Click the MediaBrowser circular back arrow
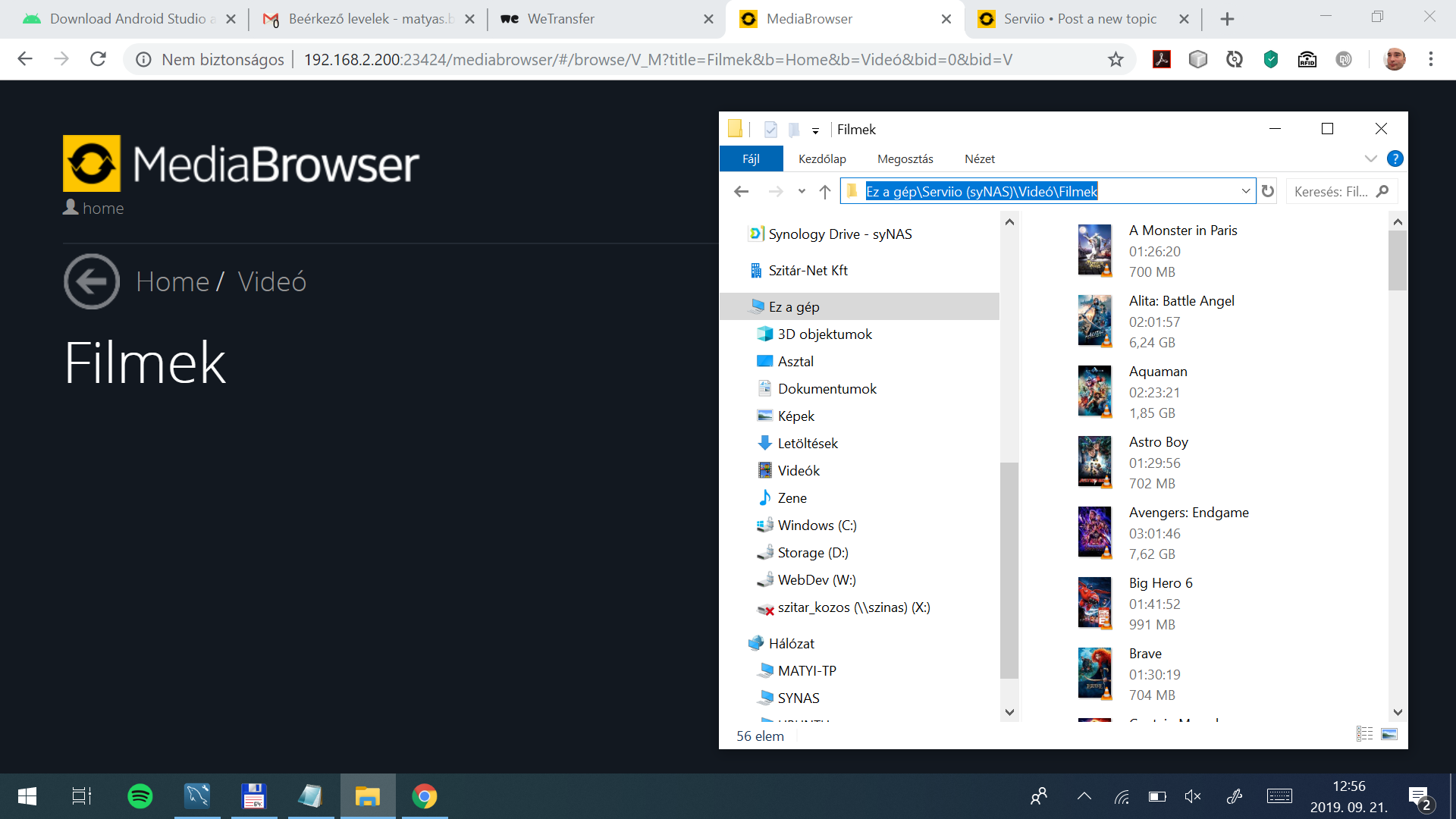This screenshot has height=819, width=1456. [92, 281]
